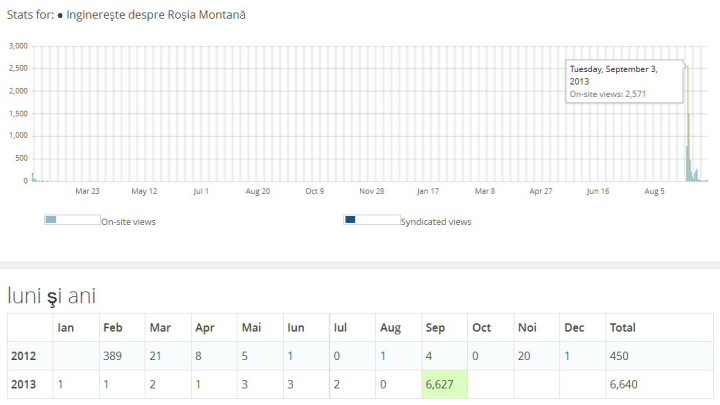720x405 pixels.
Task: Click the Feb column header
Action: [112, 327]
